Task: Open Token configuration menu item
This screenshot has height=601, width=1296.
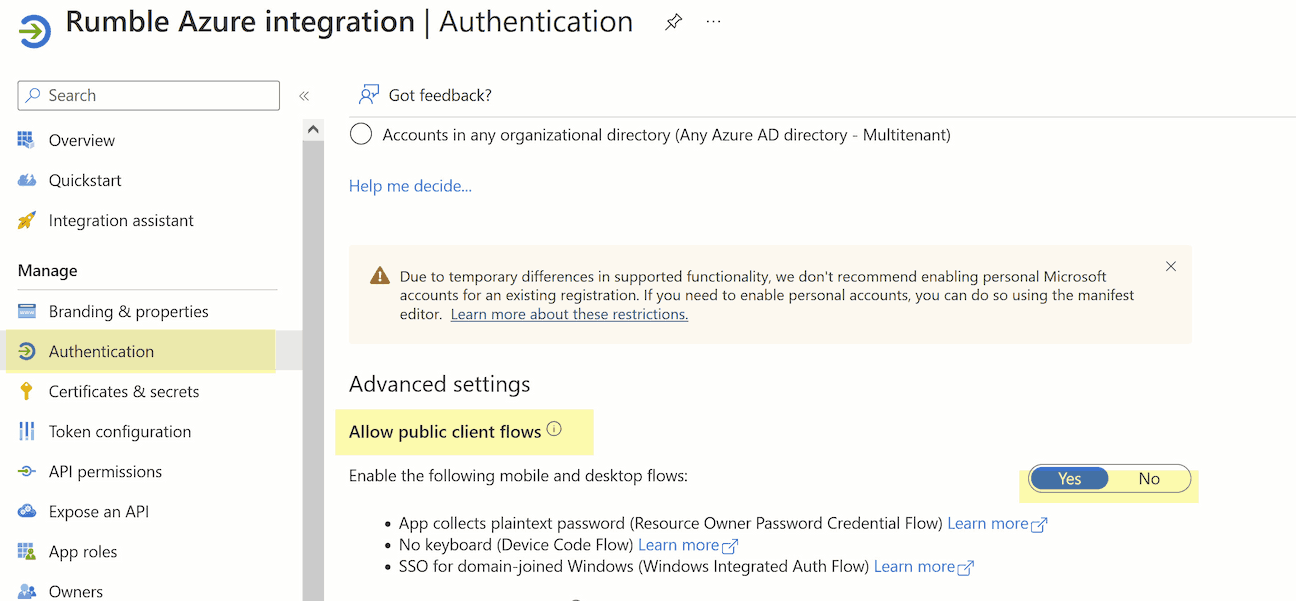Action: point(120,431)
